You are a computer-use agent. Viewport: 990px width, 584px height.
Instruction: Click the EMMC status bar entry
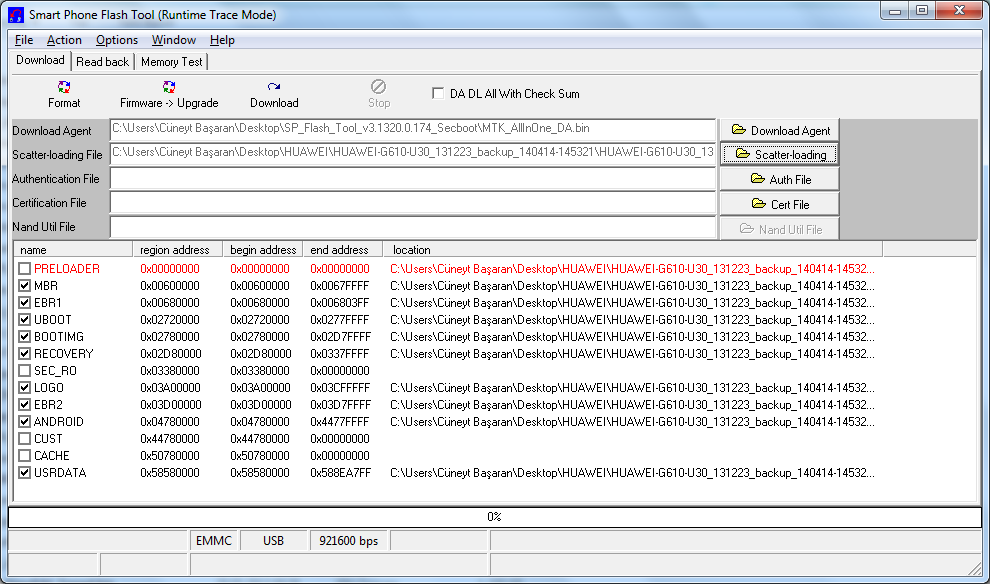[213, 541]
